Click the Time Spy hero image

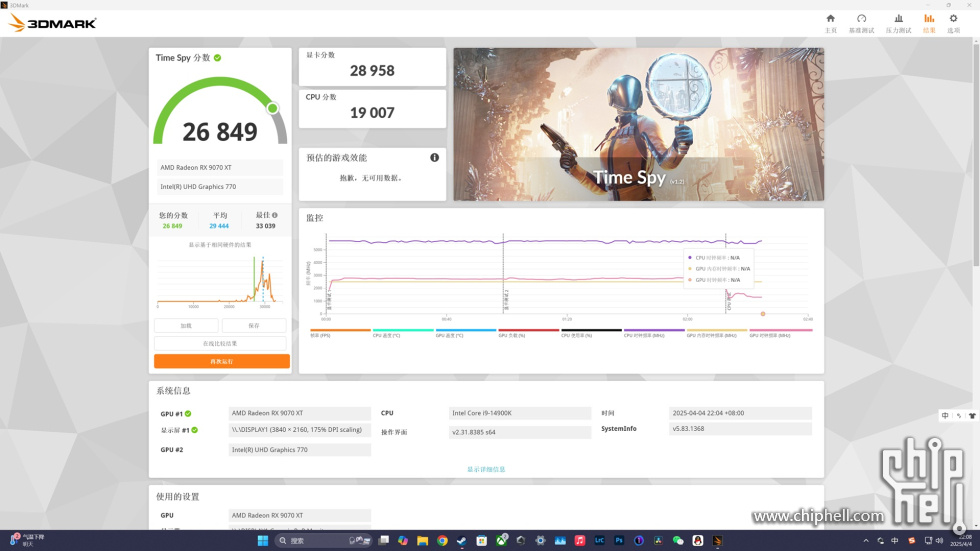(639, 124)
